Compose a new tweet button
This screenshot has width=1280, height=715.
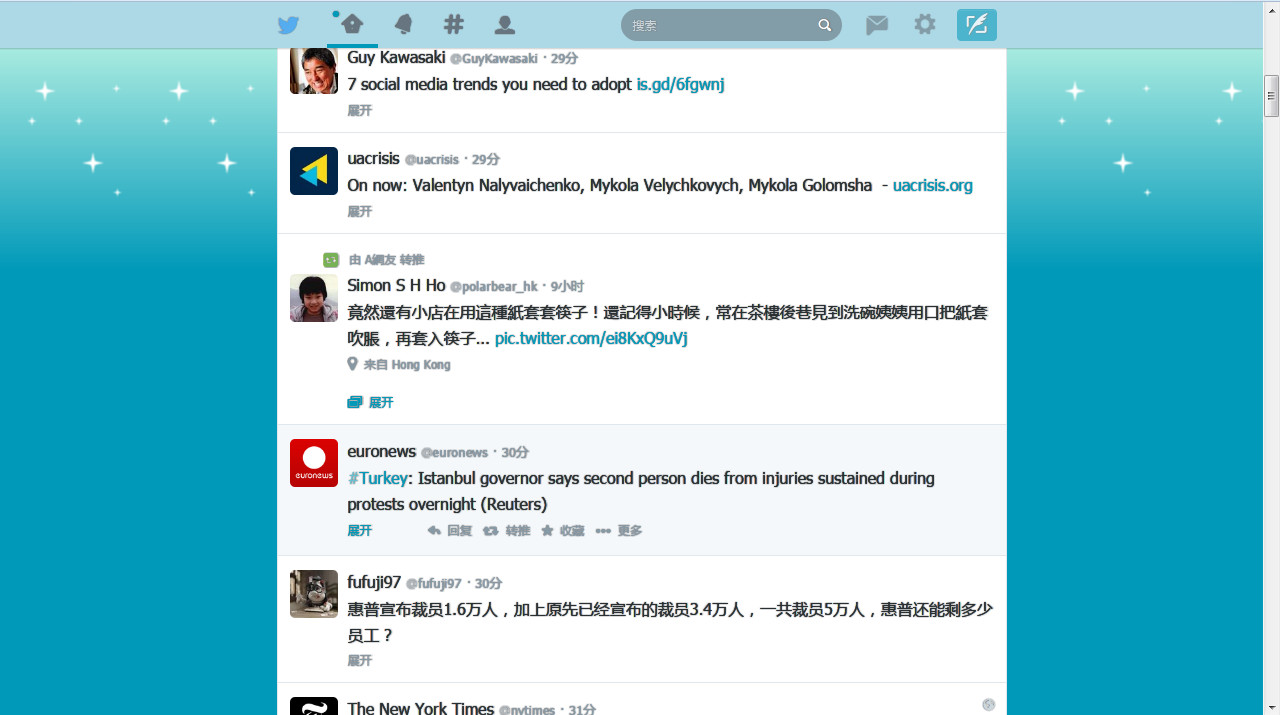point(977,25)
